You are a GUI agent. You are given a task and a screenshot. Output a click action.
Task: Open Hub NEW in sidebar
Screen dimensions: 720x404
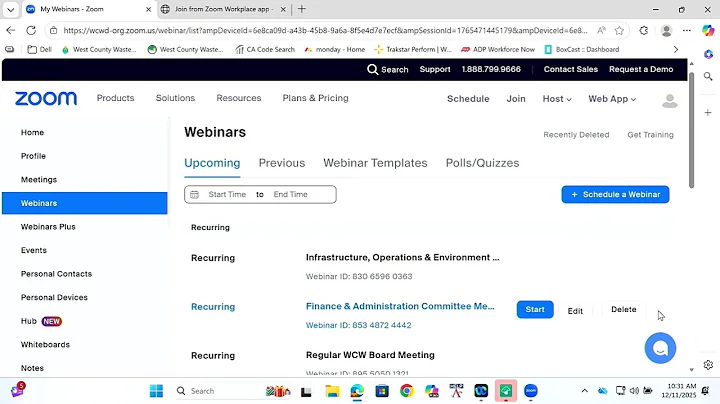pos(41,321)
